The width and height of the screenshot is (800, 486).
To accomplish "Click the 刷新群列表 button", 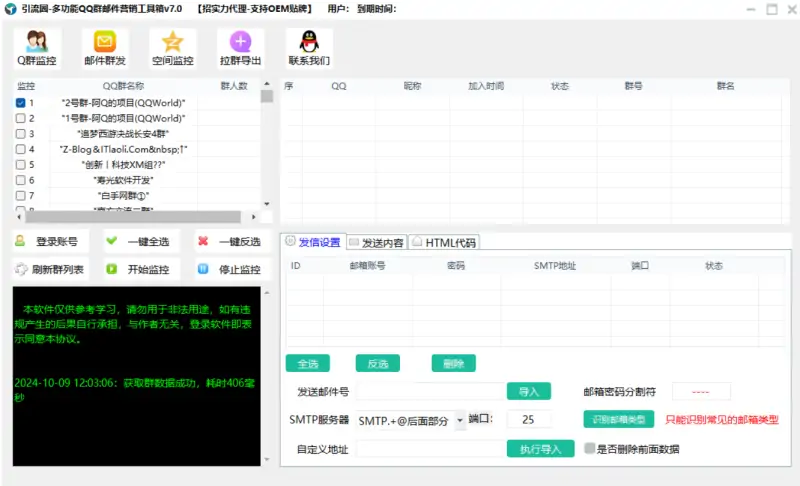I will 51,269.
